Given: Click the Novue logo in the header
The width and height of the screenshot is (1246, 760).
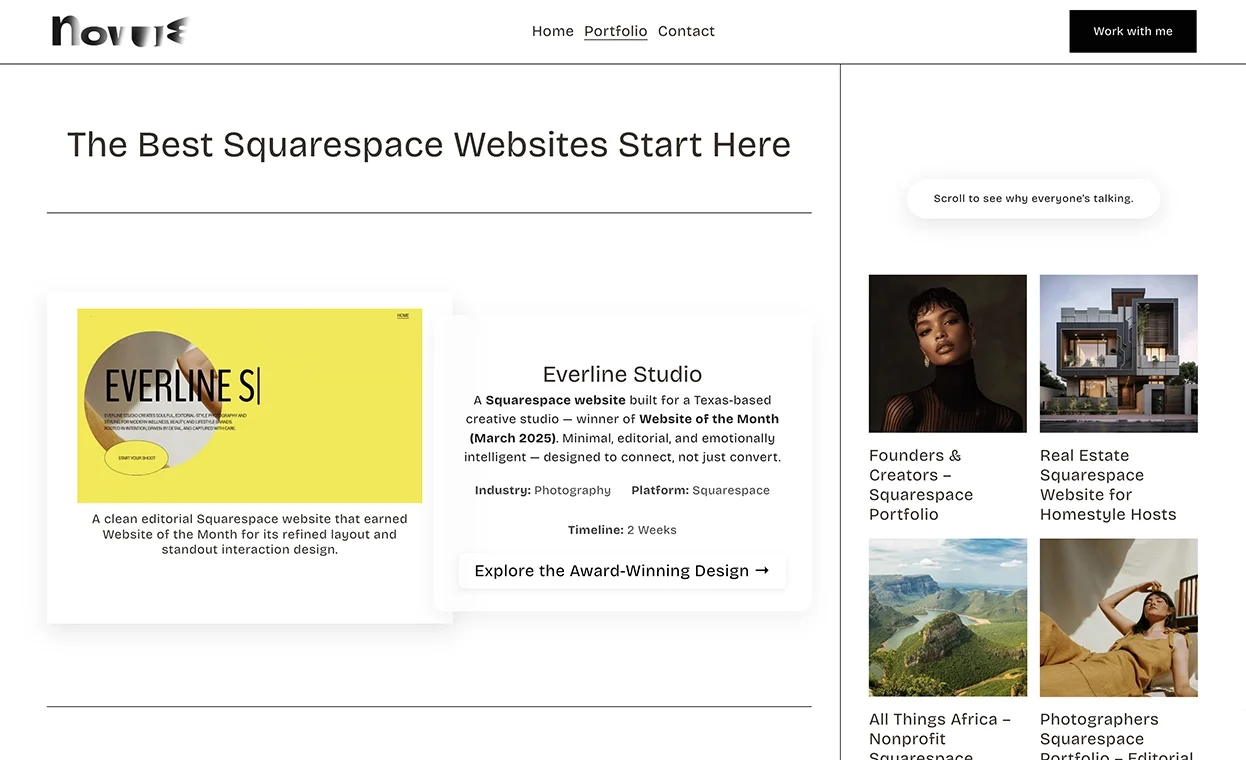Looking at the screenshot, I should click(x=120, y=31).
